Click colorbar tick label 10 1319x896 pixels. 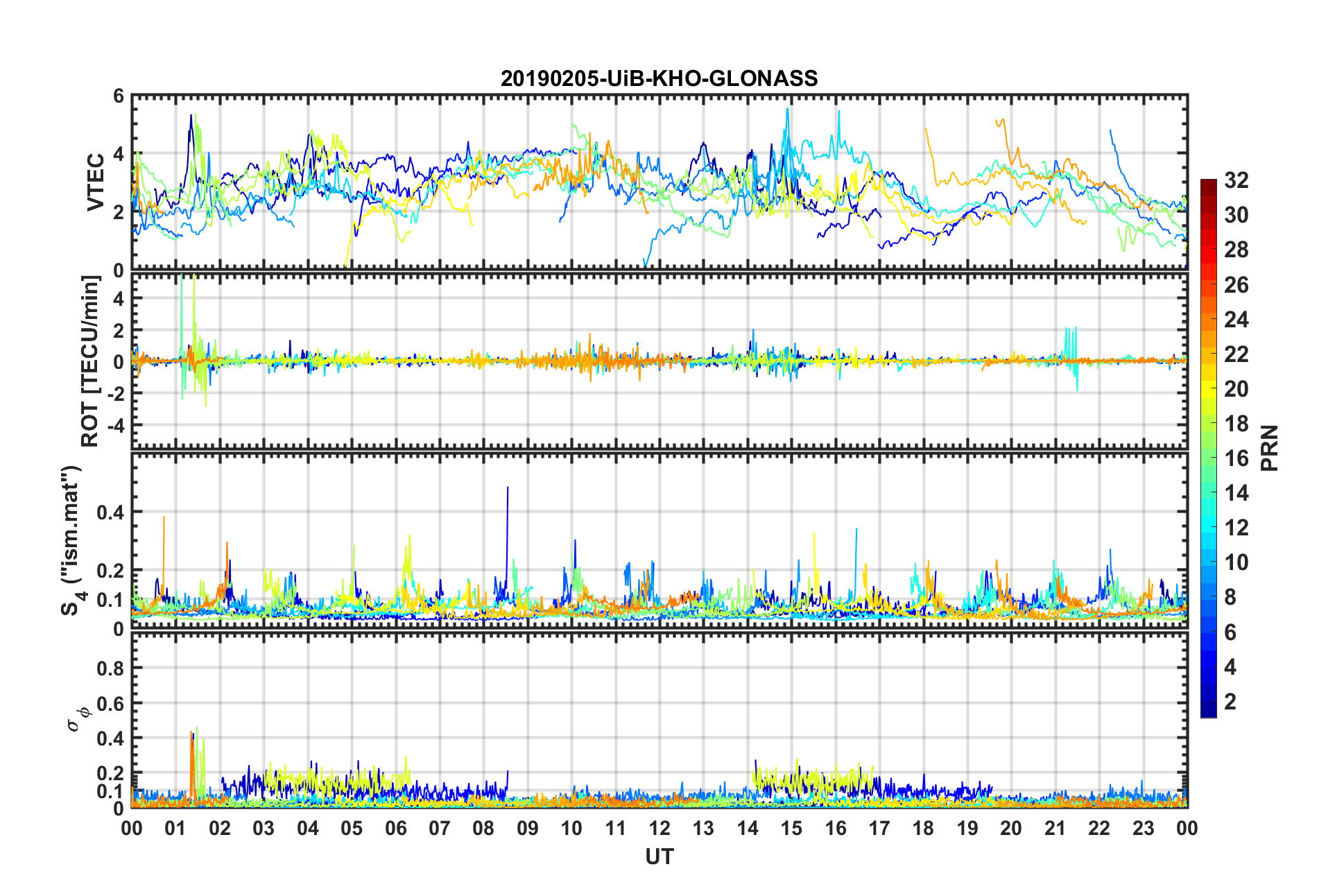[1236, 562]
